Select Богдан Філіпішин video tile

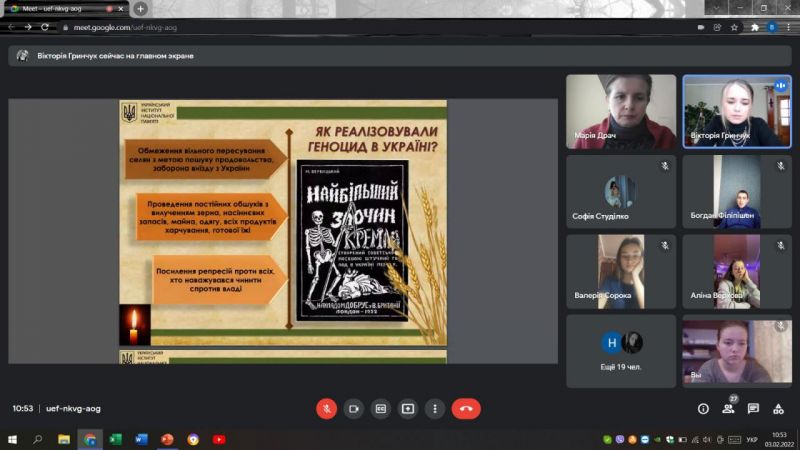click(737, 191)
